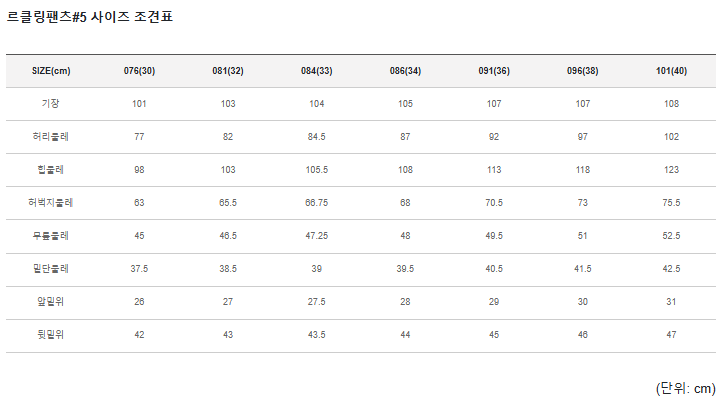Viewport: 721px width, 400px height.
Task: Select the 허벅지둘레 row label
Action: pyautogui.click(x=51, y=203)
